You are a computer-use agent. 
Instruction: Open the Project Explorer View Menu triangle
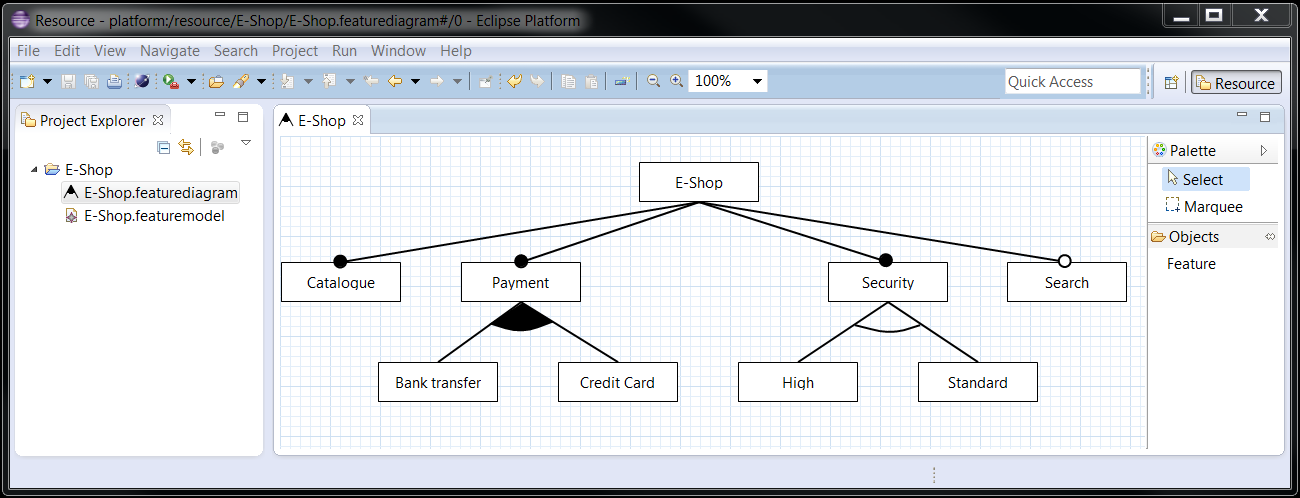pos(246,143)
